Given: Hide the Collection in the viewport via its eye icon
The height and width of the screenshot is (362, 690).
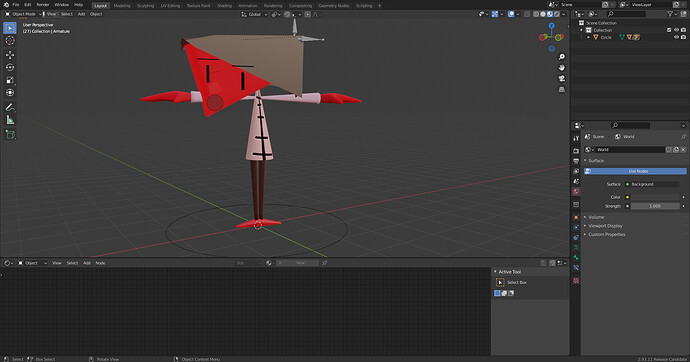Looking at the screenshot, I should click(x=676, y=30).
